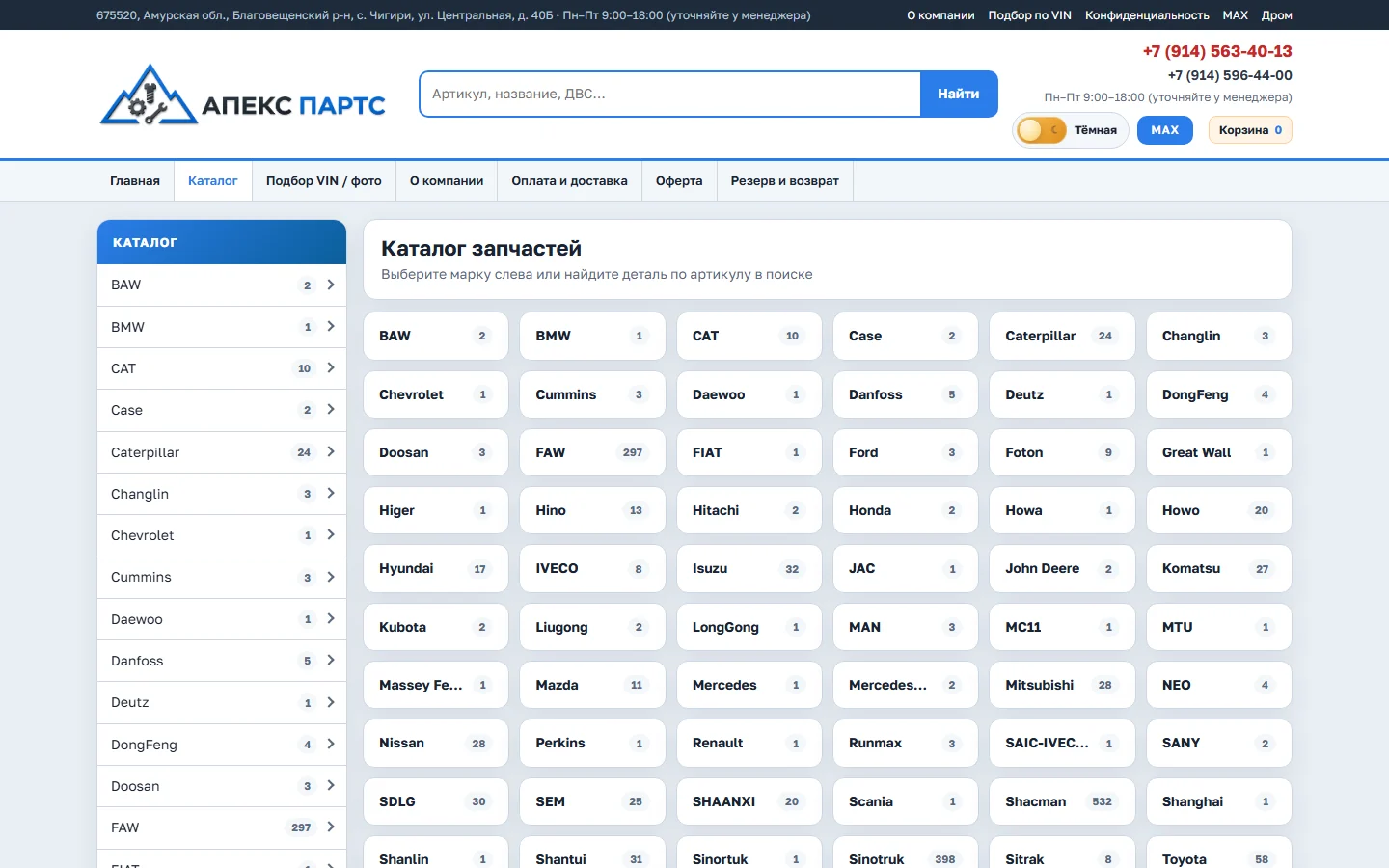Viewport: 1389px width, 868px height.
Task: Go to О компании nav tab
Action: tap(447, 180)
